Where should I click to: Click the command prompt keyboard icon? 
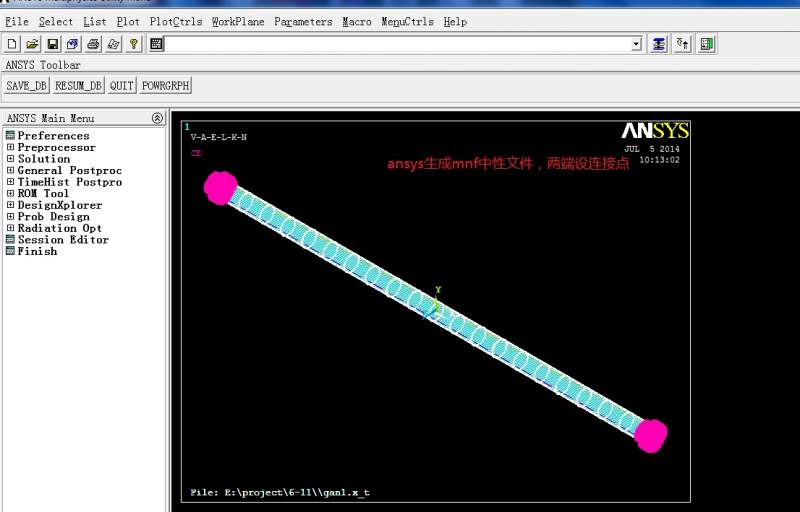[156, 44]
